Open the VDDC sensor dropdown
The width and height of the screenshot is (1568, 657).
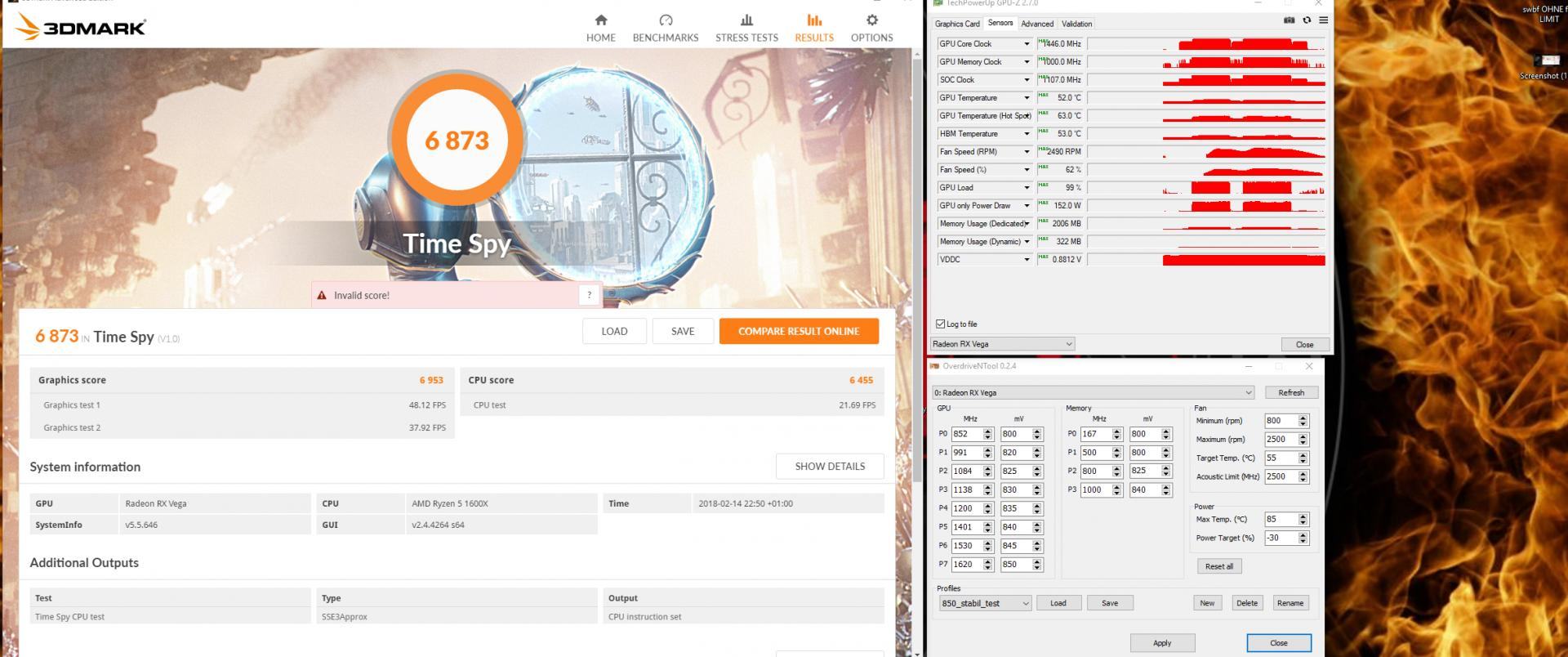1027,260
